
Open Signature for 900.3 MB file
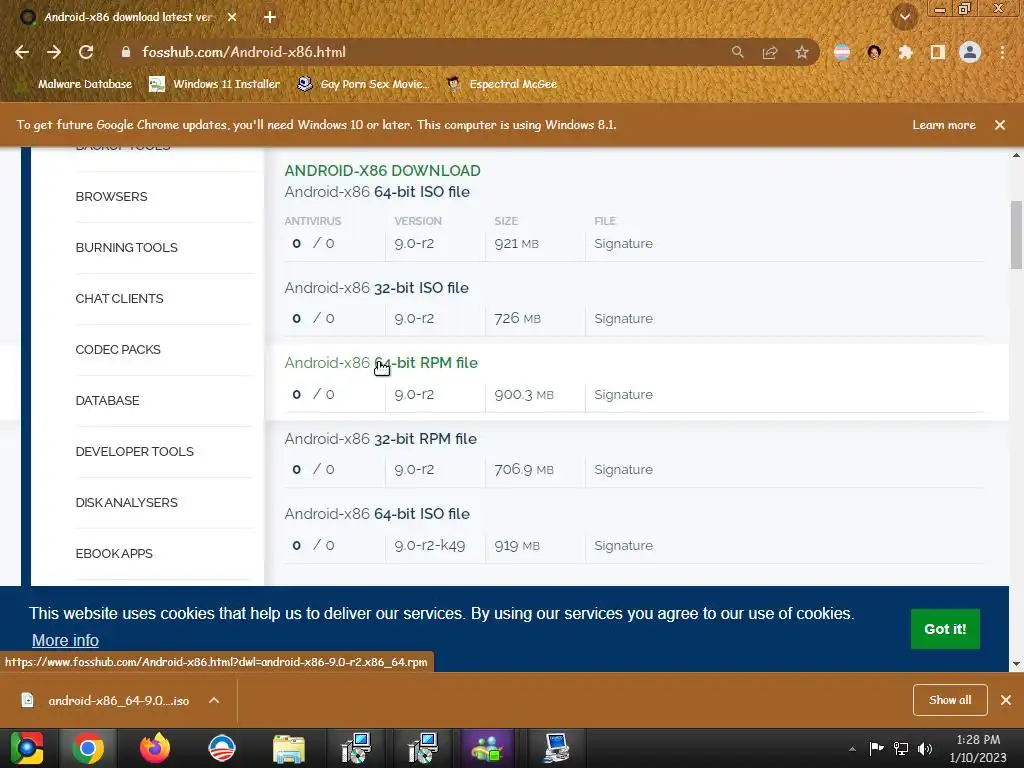click(x=623, y=394)
